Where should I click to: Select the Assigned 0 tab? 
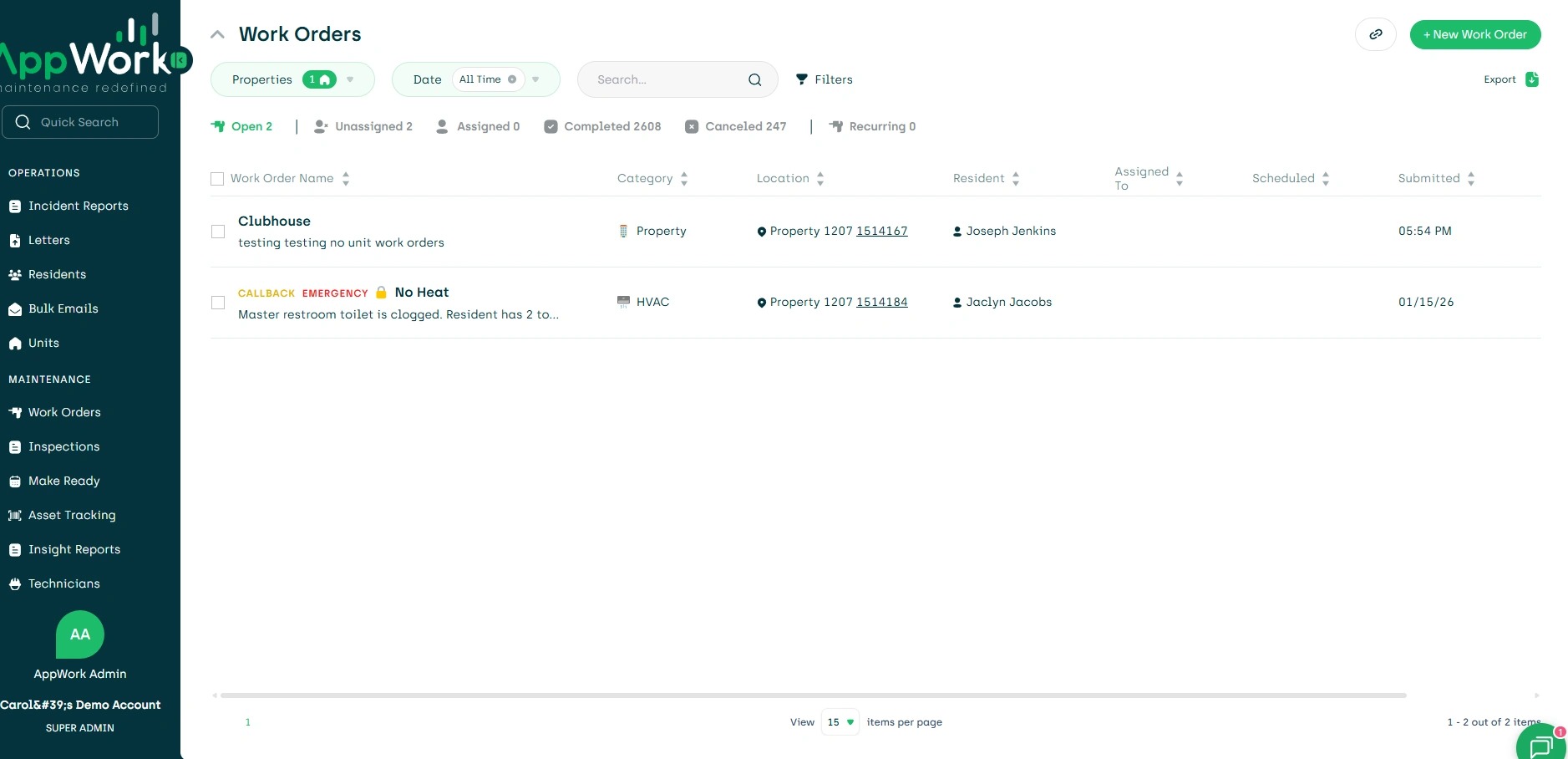click(478, 126)
